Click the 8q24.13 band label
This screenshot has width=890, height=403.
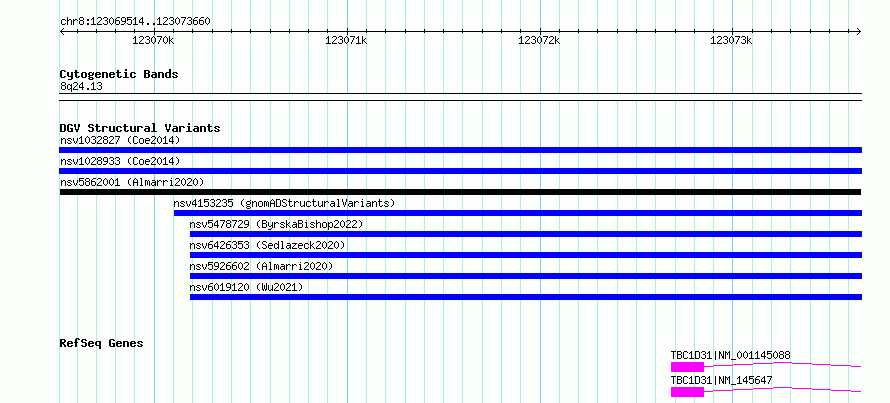pyautogui.click(x=81, y=86)
